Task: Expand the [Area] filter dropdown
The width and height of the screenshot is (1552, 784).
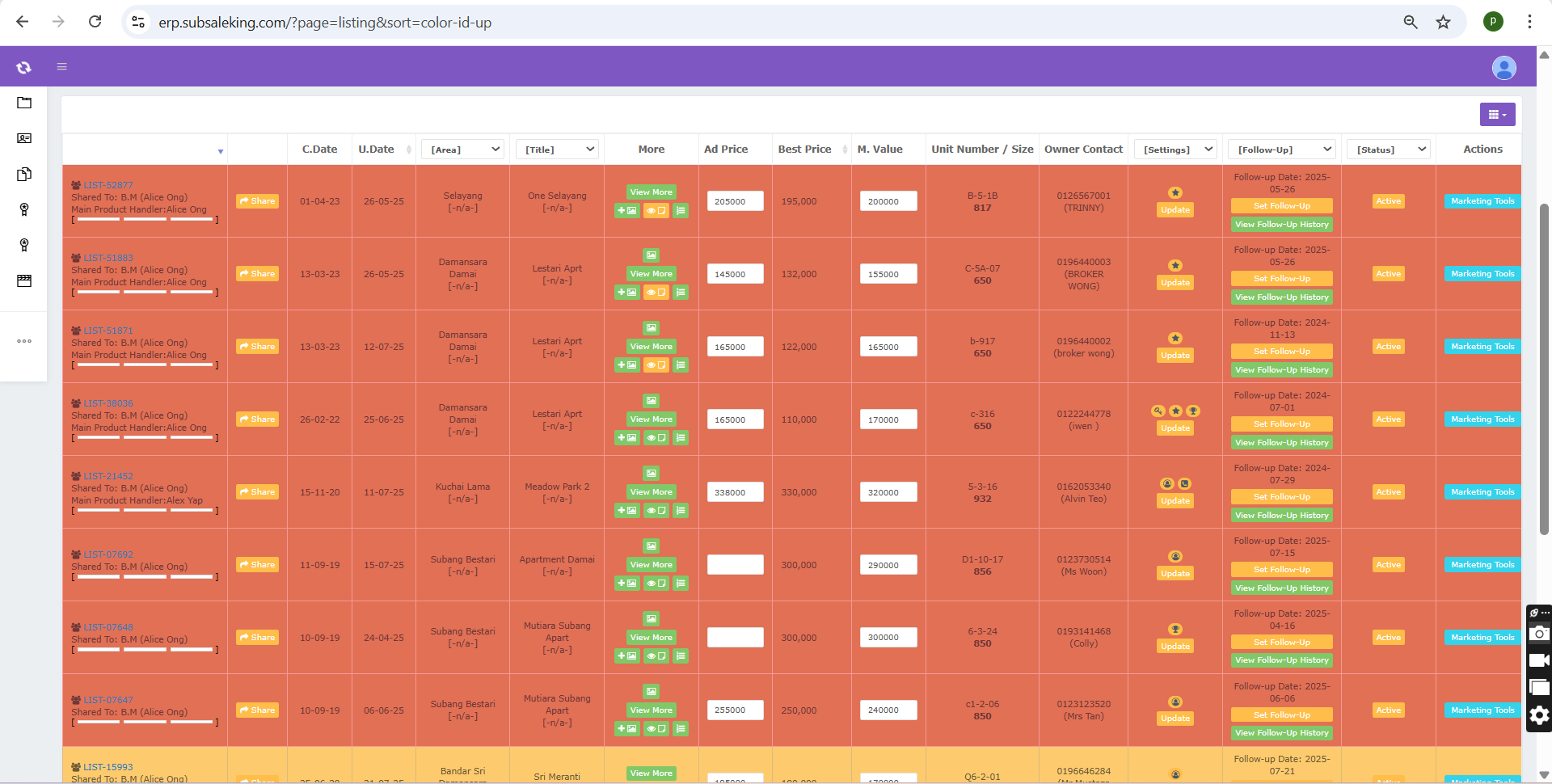Action: pyautogui.click(x=463, y=150)
